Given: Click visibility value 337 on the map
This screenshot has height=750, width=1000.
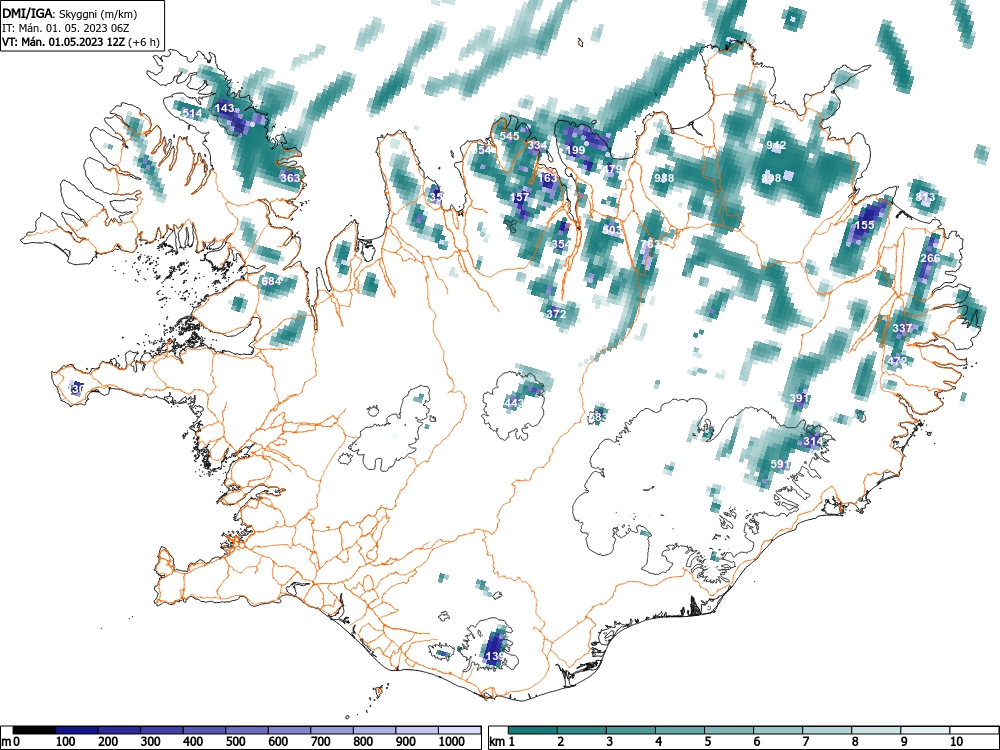Looking at the screenshot, I should click(x=902, y=328).
